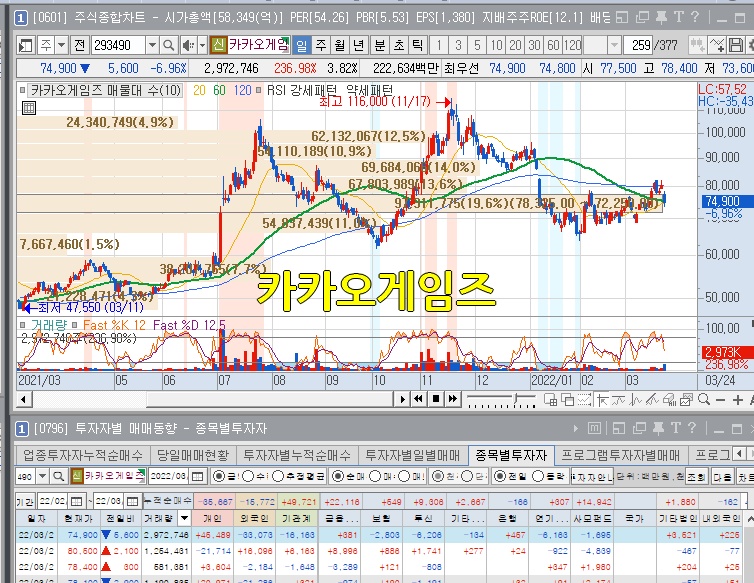Select the 일 daily period button
Viewport: 754px width, 583px height.
tap(302, 46)
